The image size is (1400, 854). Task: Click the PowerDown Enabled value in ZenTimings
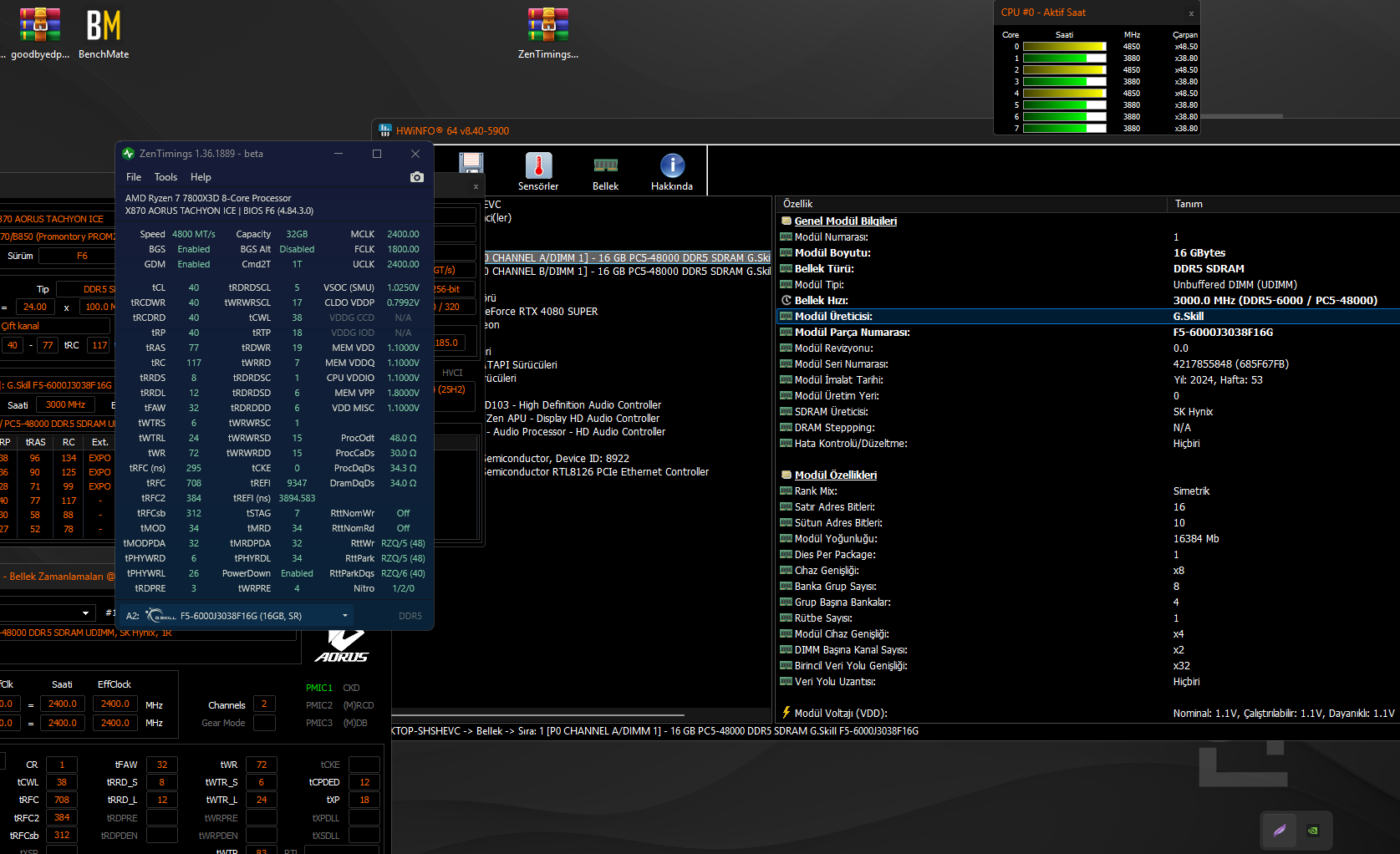[x=297, y=573]
